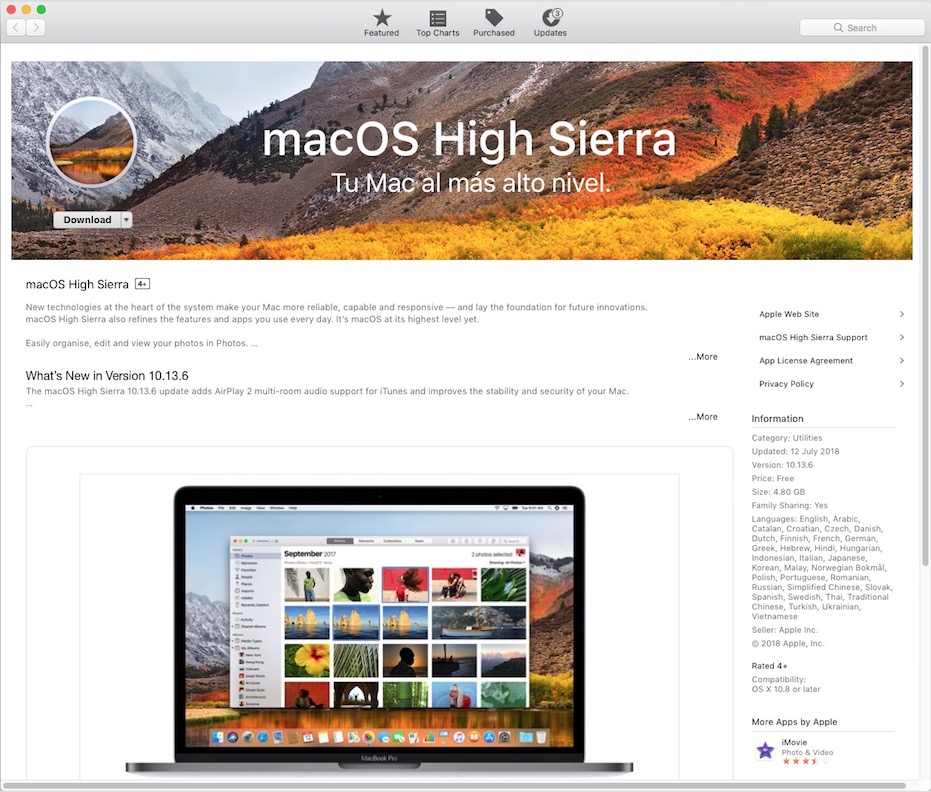Viewport: 931px width, 792px height.
Task: Open the Apple Web Site link
Action: [x=788, y=314]
